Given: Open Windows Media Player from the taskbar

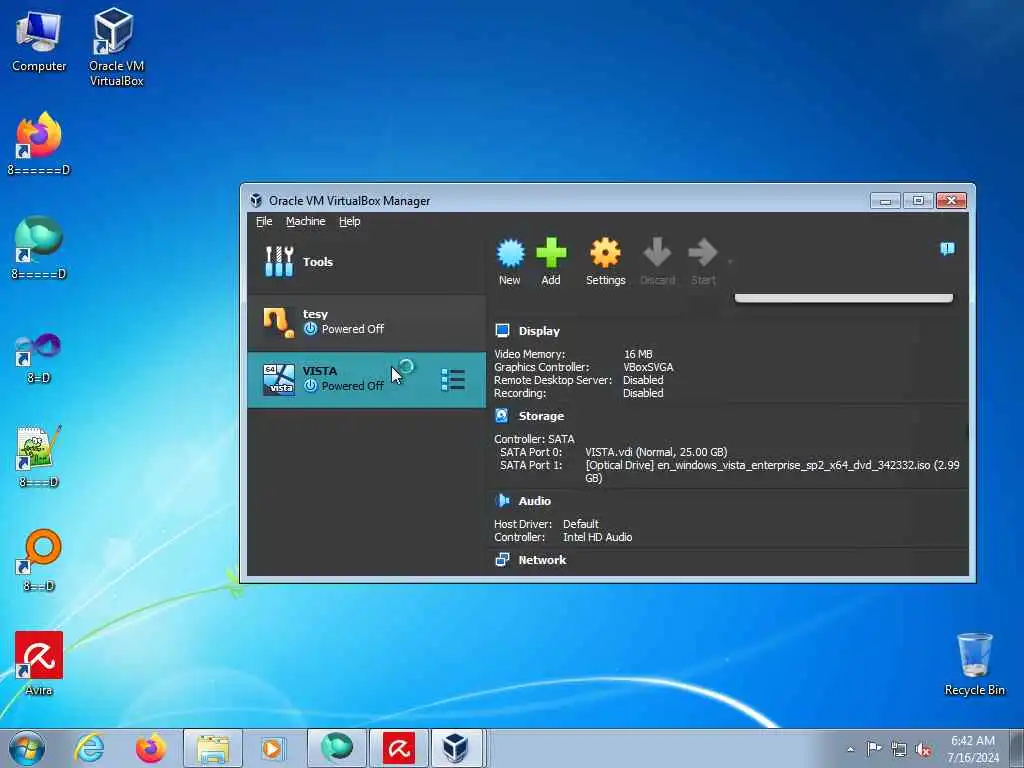Looking at the screenshot, I should [272, 748].
